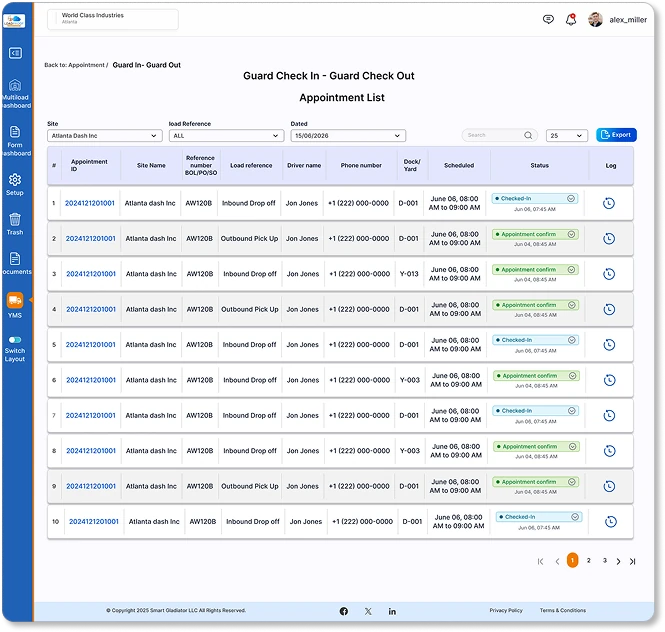Viewport: 665px width, 632px height.
Task: Jump to first page arrow
Action: tap(540, 562)
